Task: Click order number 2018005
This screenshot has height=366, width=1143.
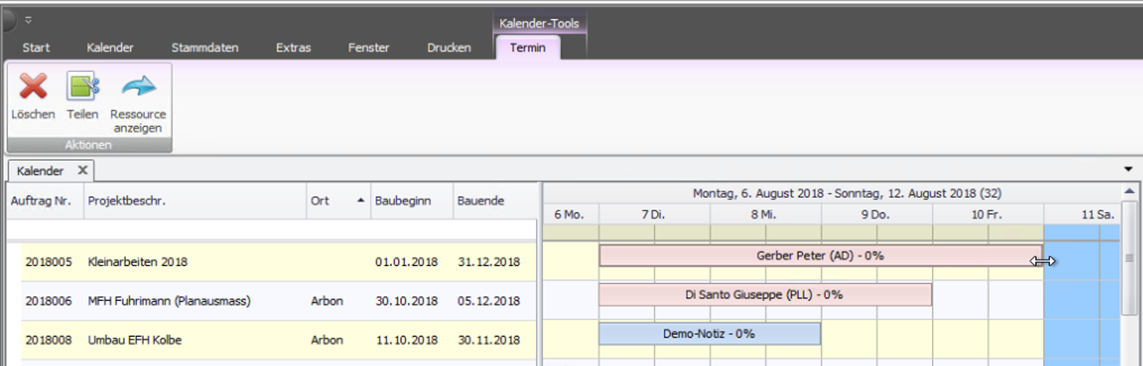Action: pos(48,262)
